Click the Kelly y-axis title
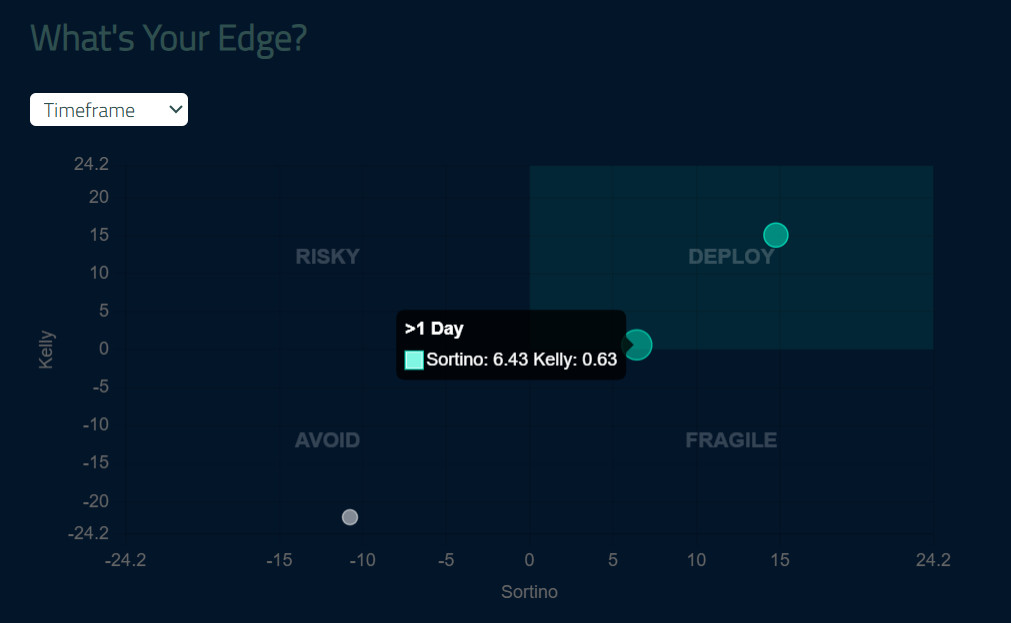Viewport: 1011px width, 623px height. coord(47,349)
